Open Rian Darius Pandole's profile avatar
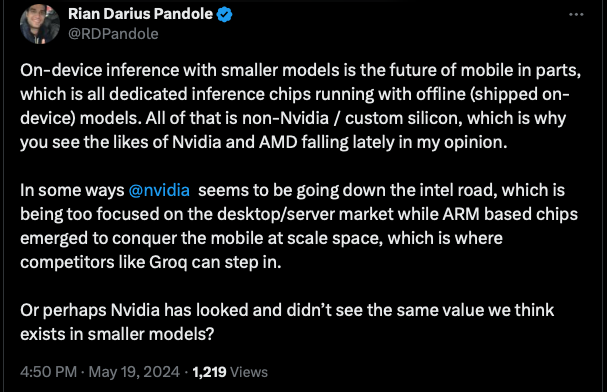The width and height of the screenshot is (607, 392). (x=40, y=24)
